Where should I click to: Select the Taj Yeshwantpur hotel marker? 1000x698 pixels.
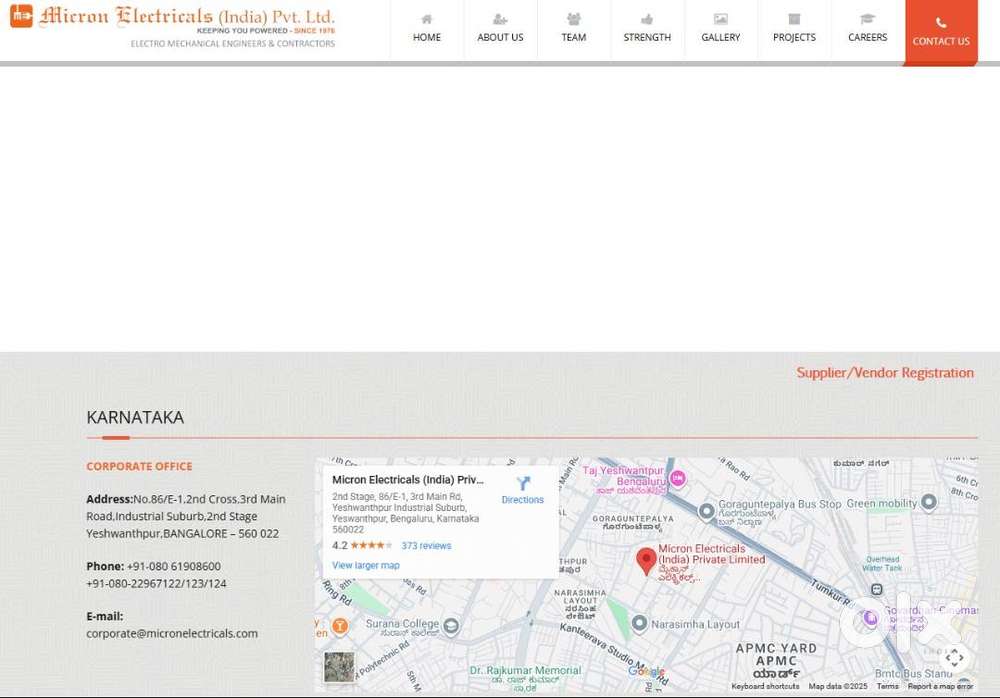tap(677, 477)
